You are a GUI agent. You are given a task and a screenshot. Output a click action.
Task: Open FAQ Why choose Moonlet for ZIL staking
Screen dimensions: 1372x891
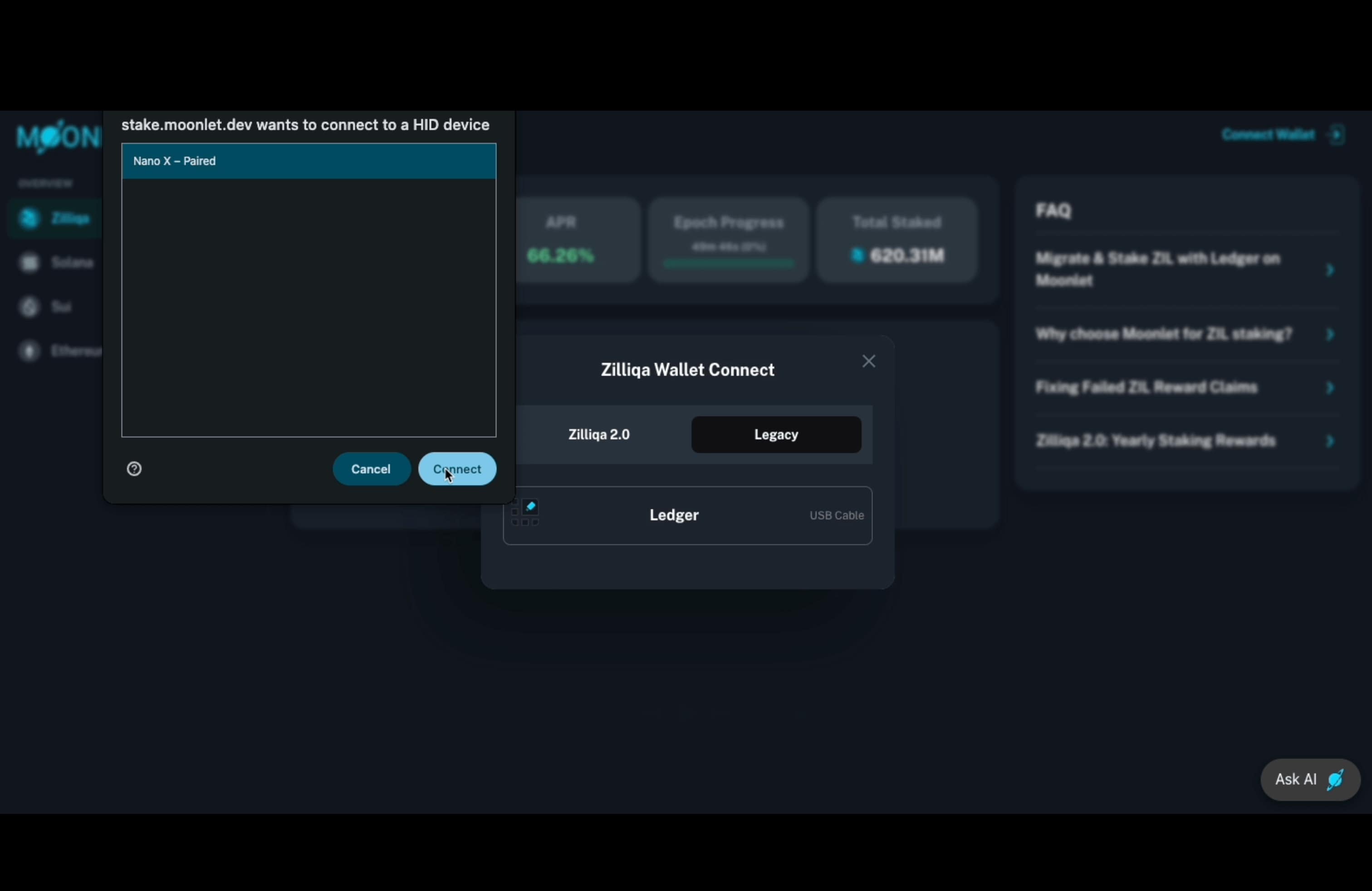point(1163,334)
